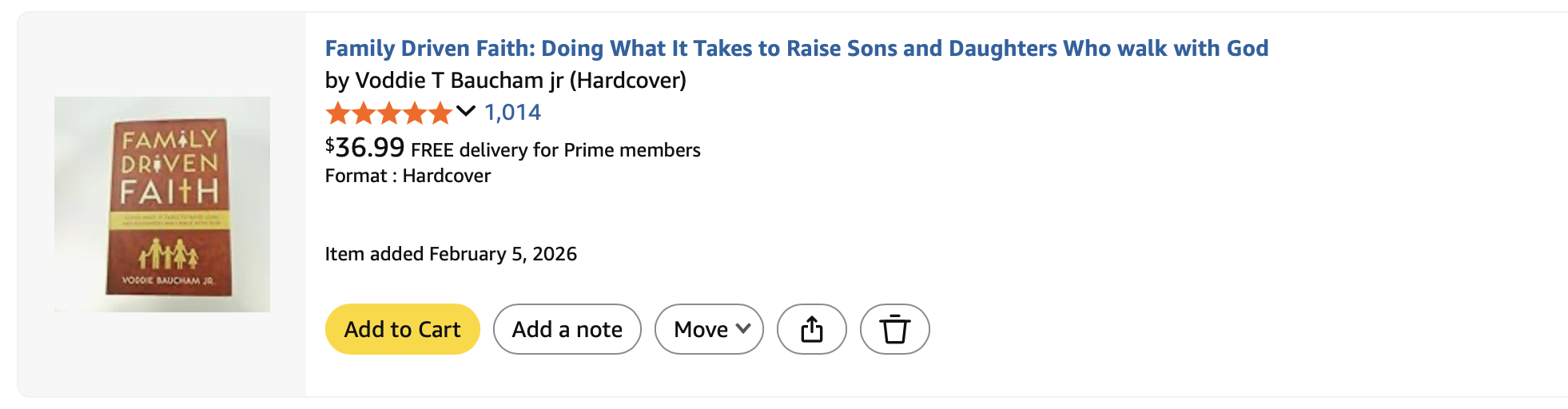Screen dimensions: 1568x409
Task: Click the share icon button
Action: (x=811, y=329)
